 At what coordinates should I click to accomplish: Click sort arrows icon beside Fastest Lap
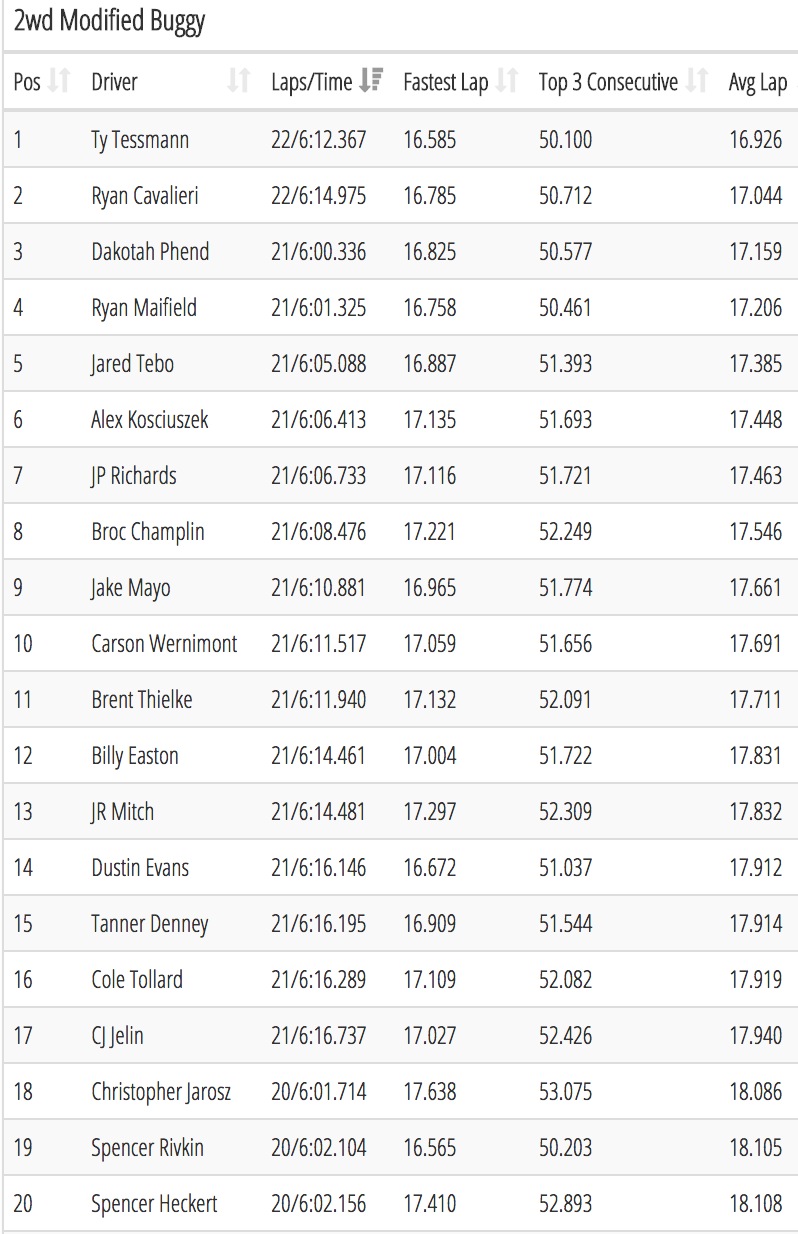(507, 82)
